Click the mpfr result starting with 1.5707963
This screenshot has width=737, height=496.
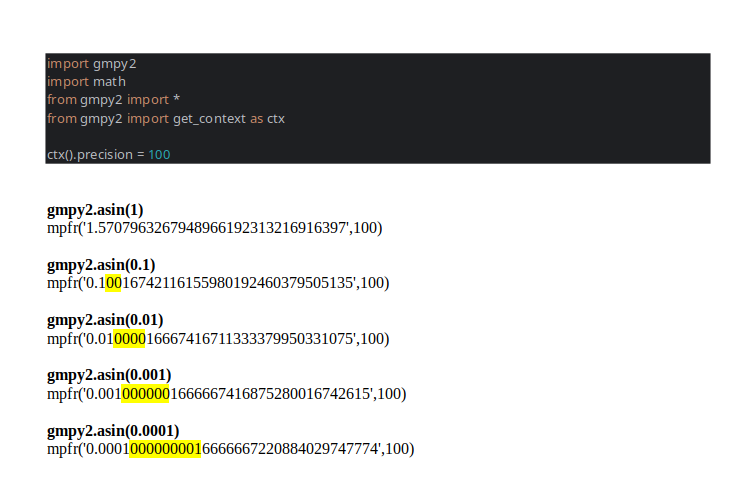point(214,228)
